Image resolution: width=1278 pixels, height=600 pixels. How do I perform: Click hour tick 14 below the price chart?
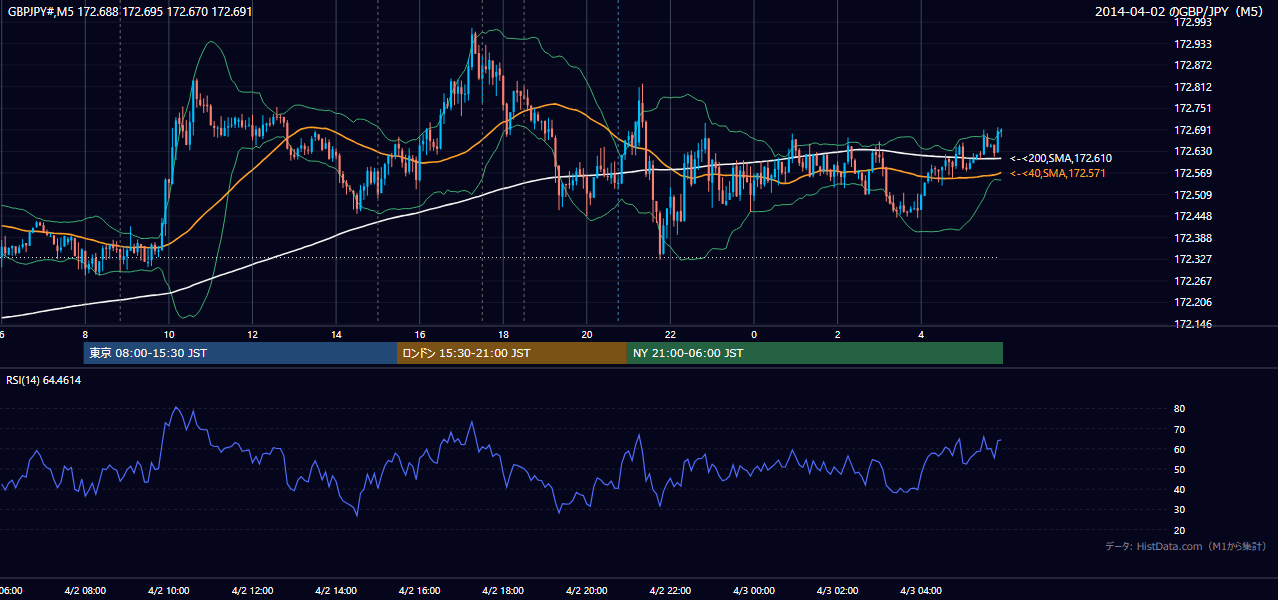click(x=336, y=334)
